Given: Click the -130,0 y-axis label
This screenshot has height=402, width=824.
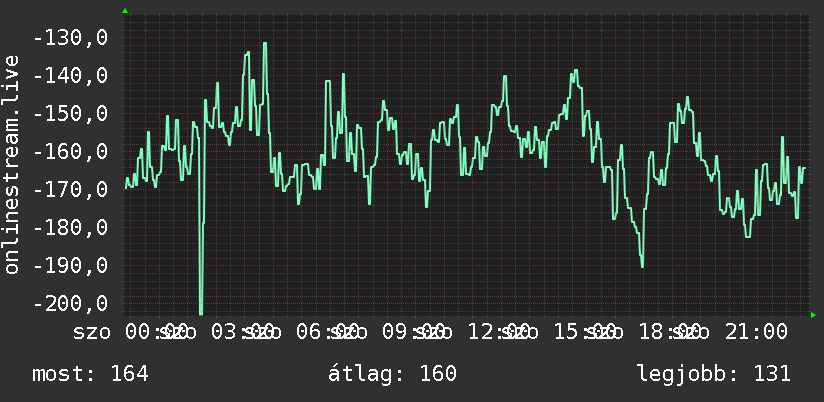Looking at the screenshot, I should click(70, 38).
